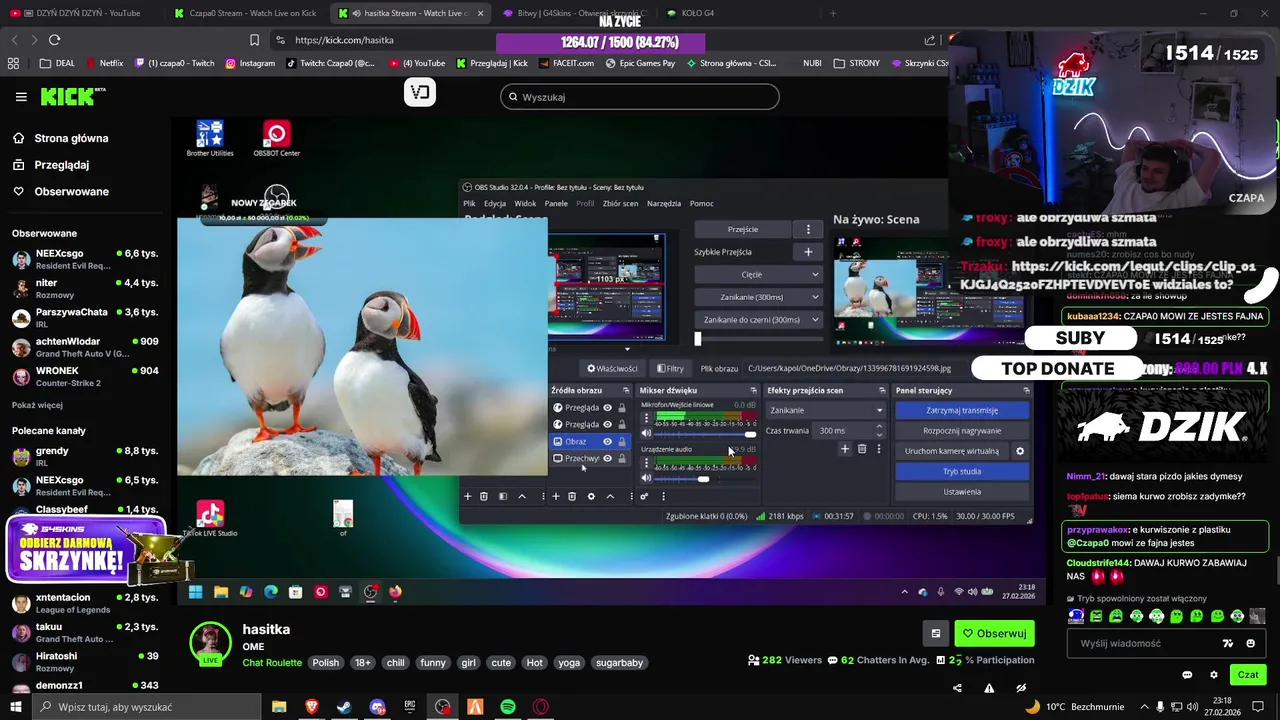Add quick transition with Szybkie Przejścia plus
1280x720 pixels.
(808, 252)
